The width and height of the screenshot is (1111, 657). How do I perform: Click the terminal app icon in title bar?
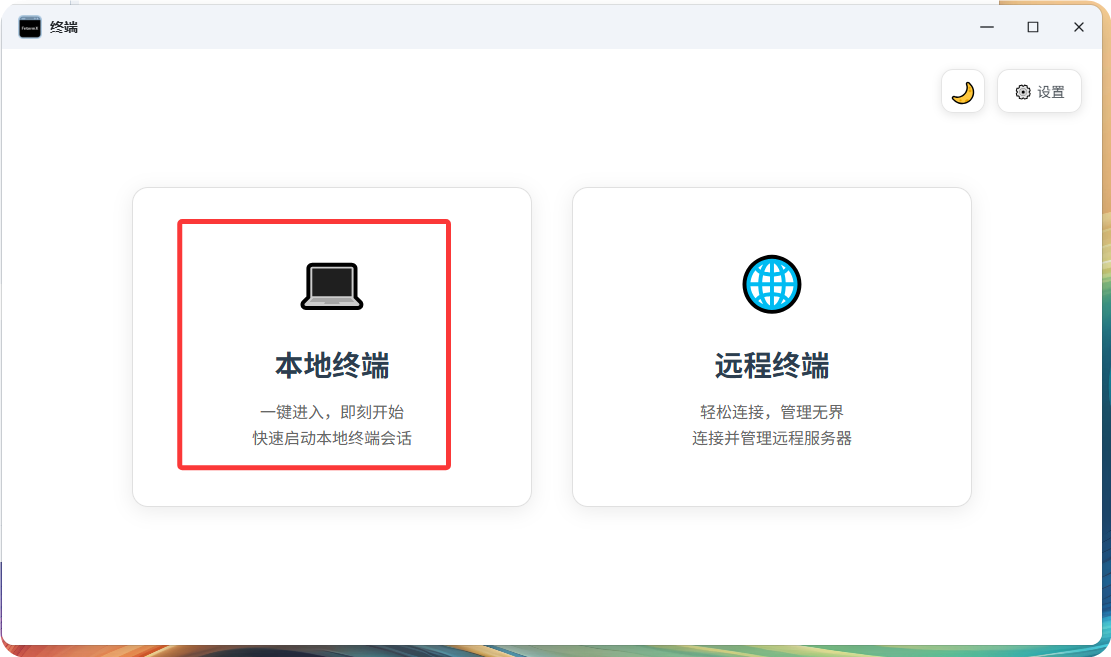(30, 27)
